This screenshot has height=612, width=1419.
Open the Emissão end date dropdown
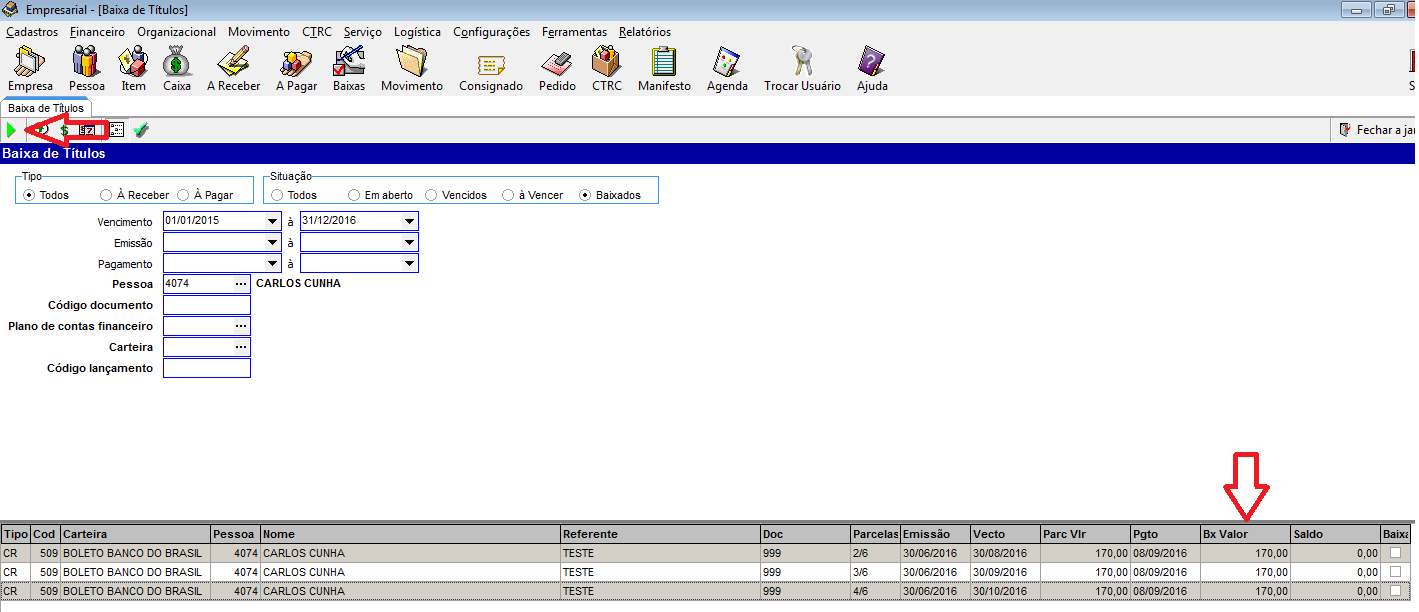click(409, 242)
